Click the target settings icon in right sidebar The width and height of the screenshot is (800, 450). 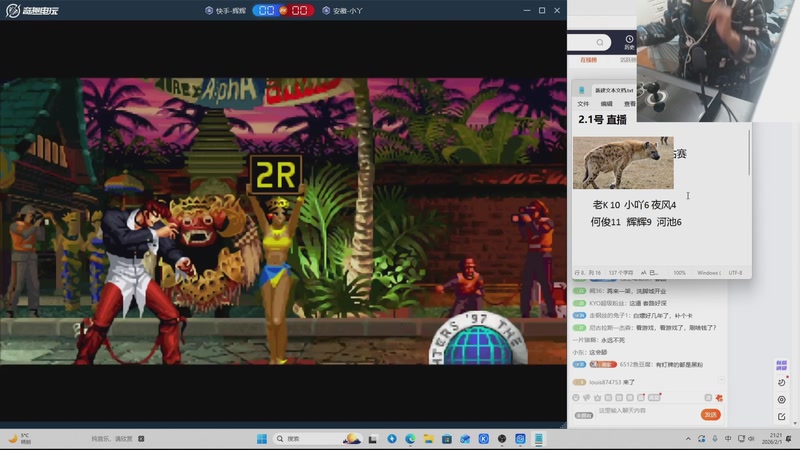(x=781, y=399)
